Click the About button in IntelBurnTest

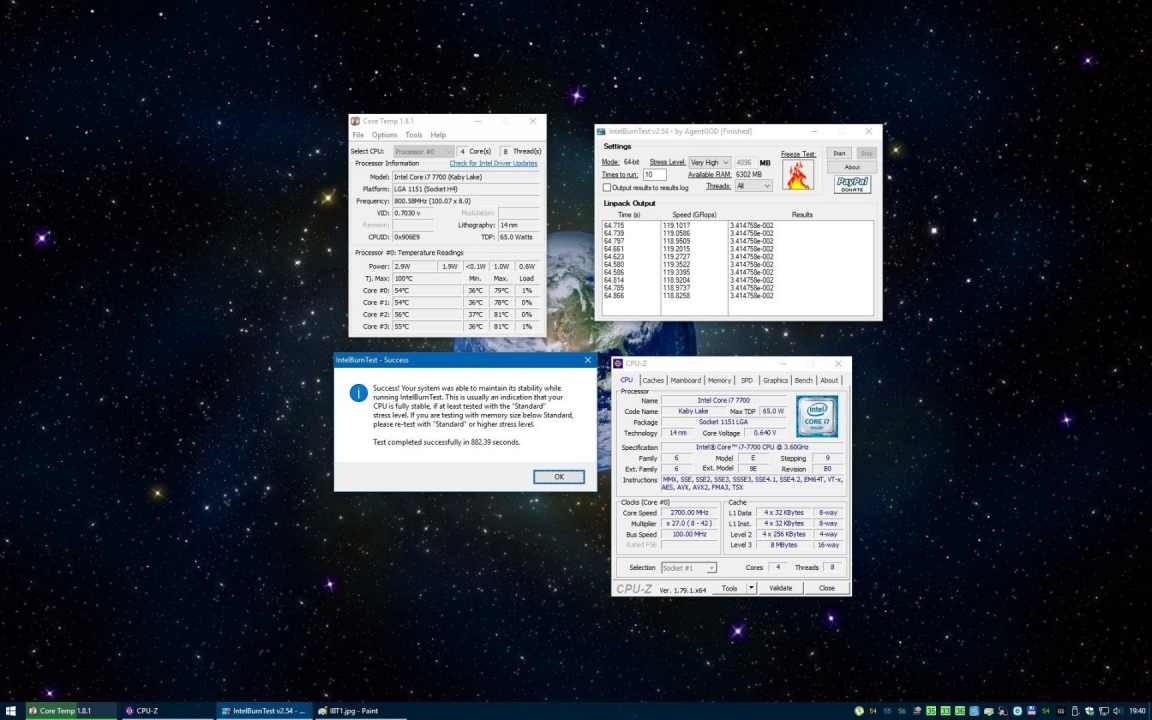(852, 168)
